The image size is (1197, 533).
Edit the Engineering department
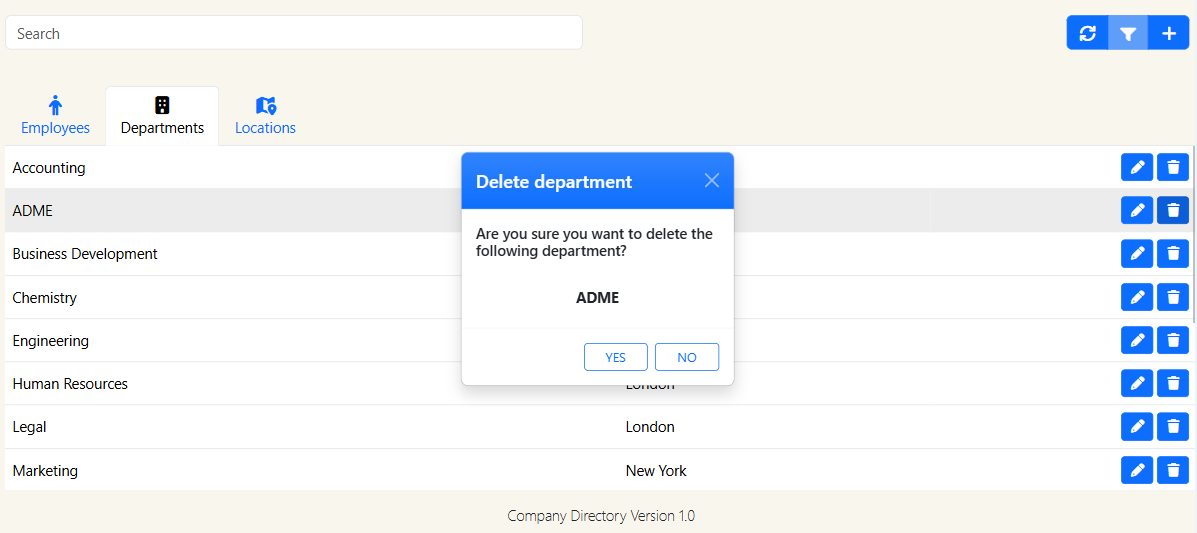tap(1137, 340)
